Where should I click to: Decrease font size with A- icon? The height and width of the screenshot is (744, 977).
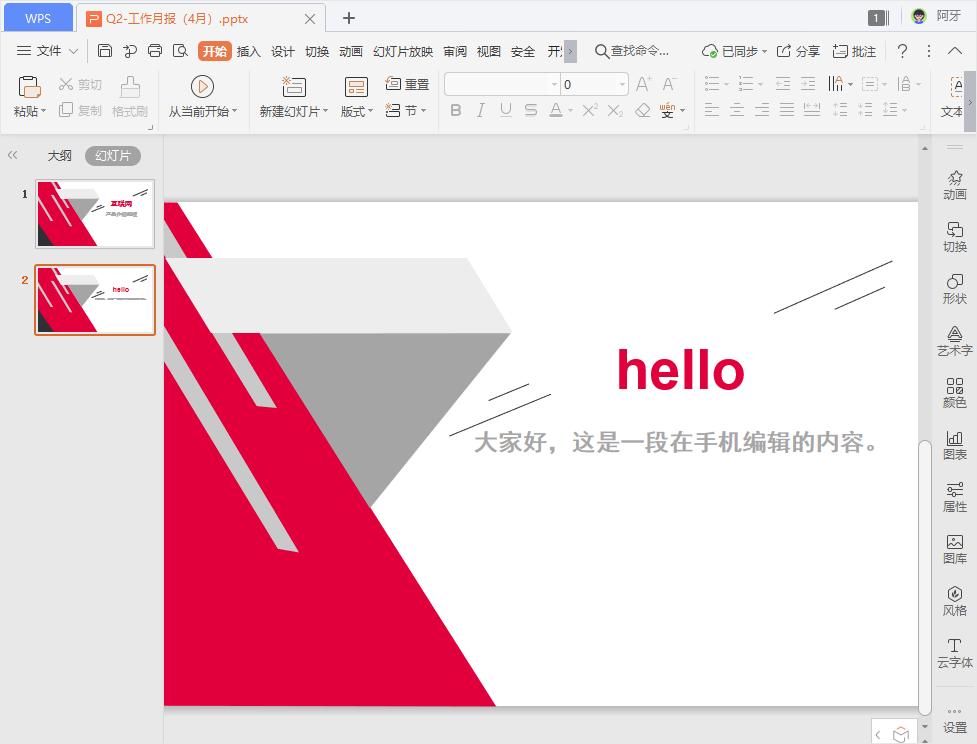click(669, 83)
